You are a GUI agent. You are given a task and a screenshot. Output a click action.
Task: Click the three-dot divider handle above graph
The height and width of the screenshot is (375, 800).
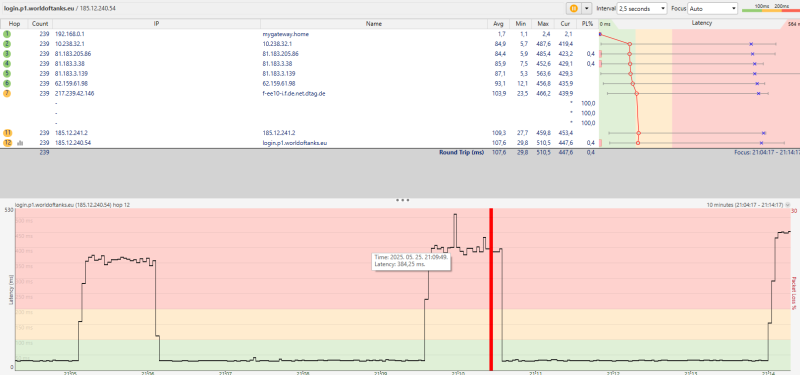click(403, 201)
